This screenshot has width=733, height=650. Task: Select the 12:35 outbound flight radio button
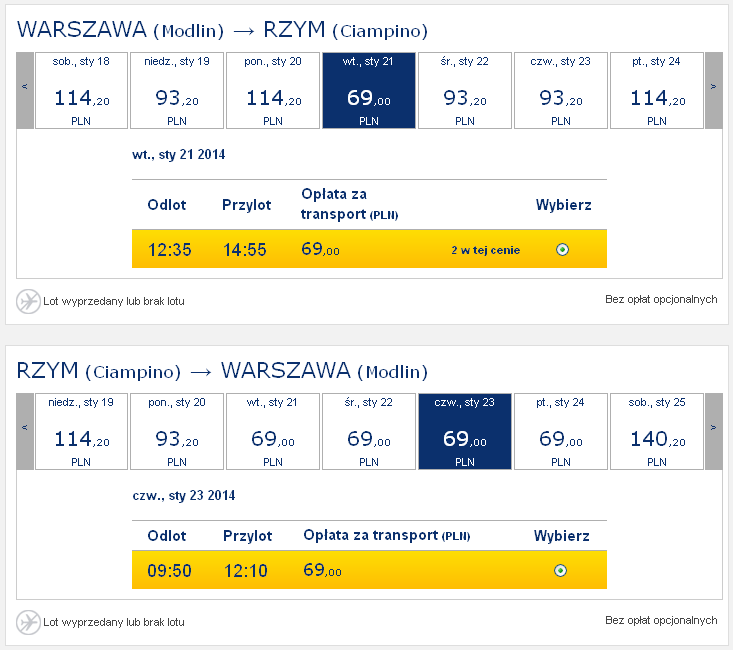pyautogui.click(x=562, y=250)
